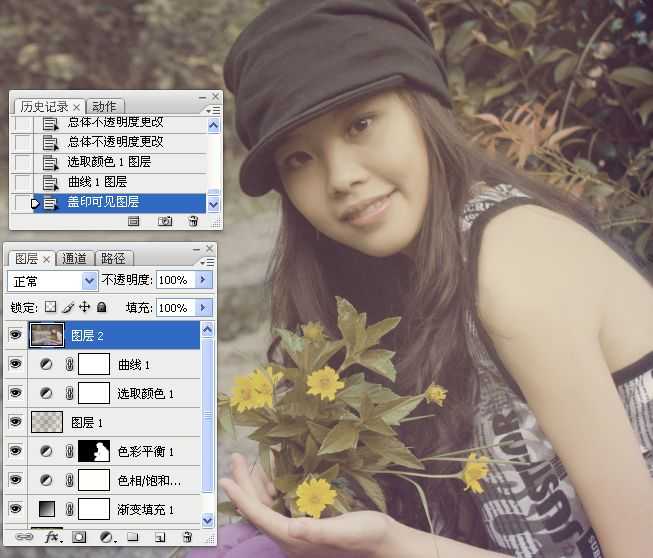Image resolution: width=653 pixels, height=558 pixels.
Task: Create a new layer group
Action: [133, 537]
